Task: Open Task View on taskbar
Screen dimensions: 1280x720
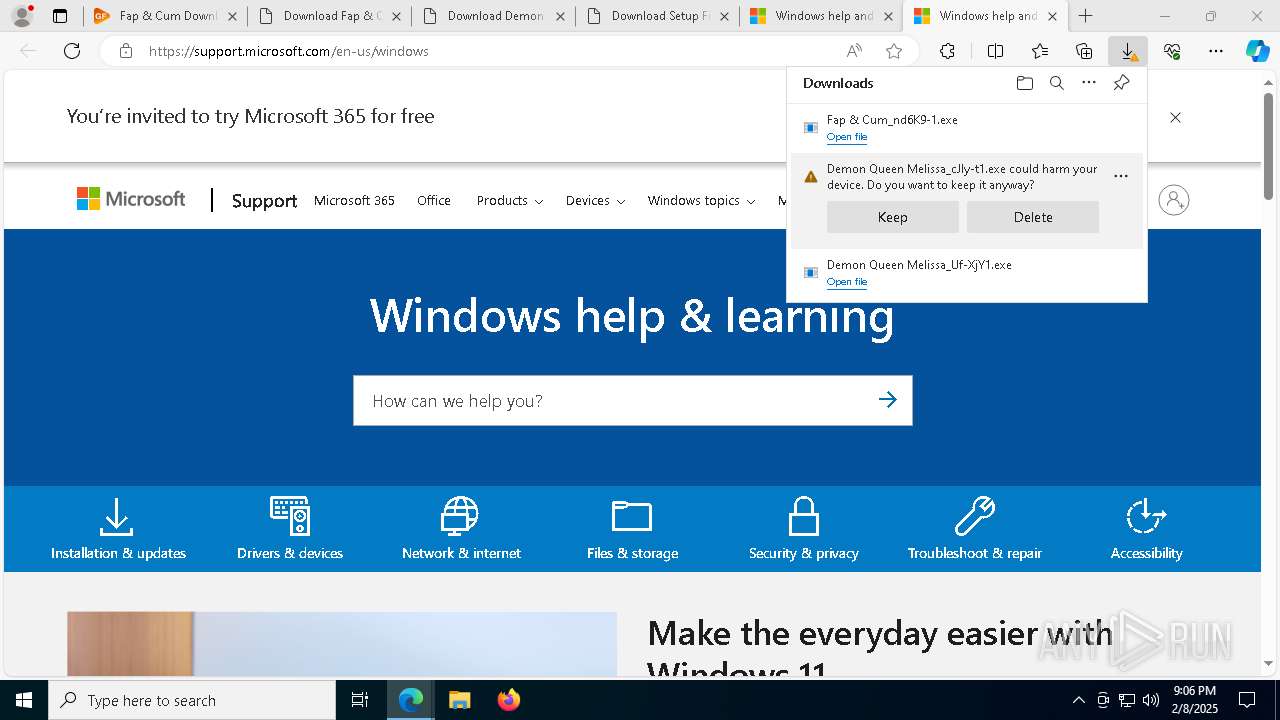Action: [360, 700]
